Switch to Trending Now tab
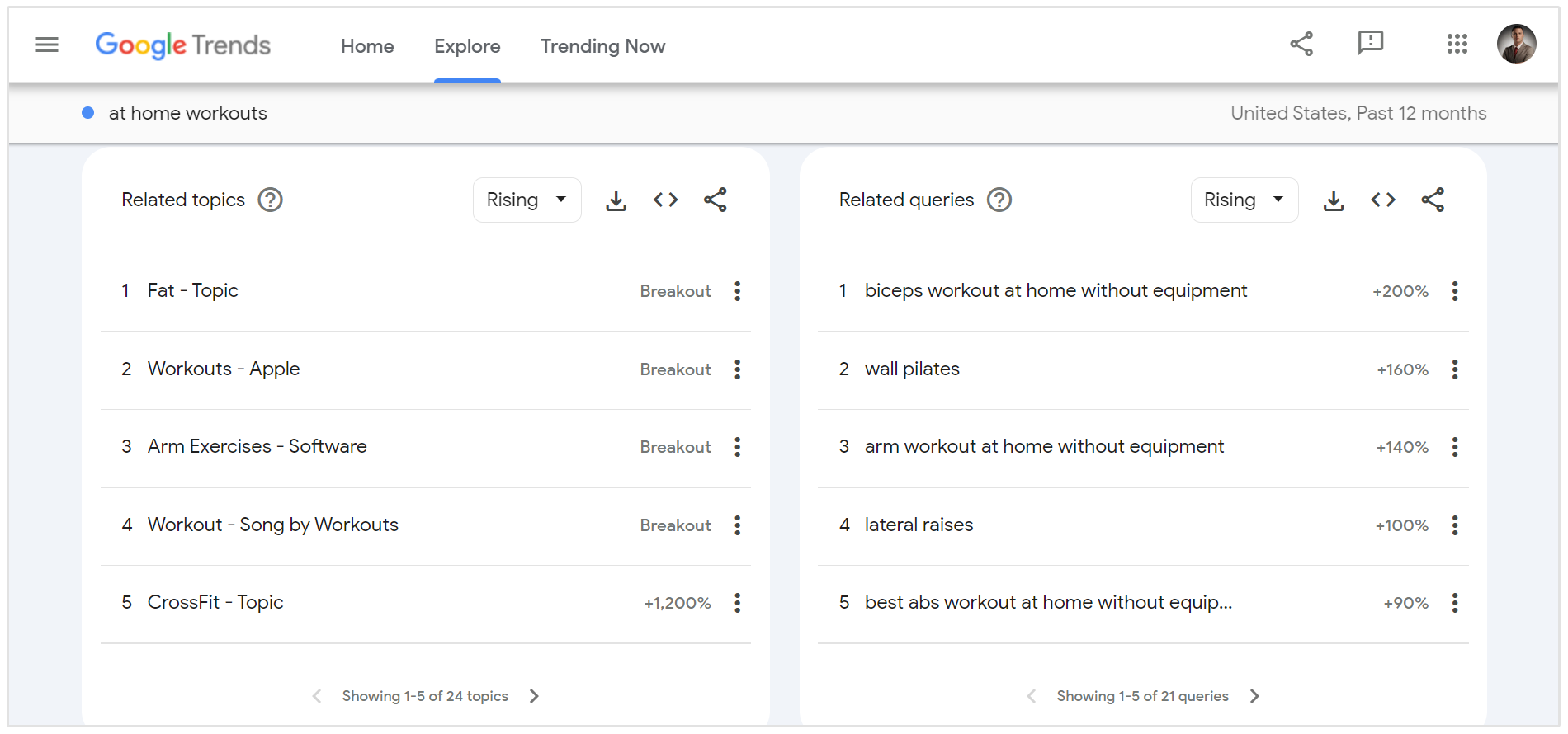Viewport: 1568px width, 734px height. click(x=602, y=46)
